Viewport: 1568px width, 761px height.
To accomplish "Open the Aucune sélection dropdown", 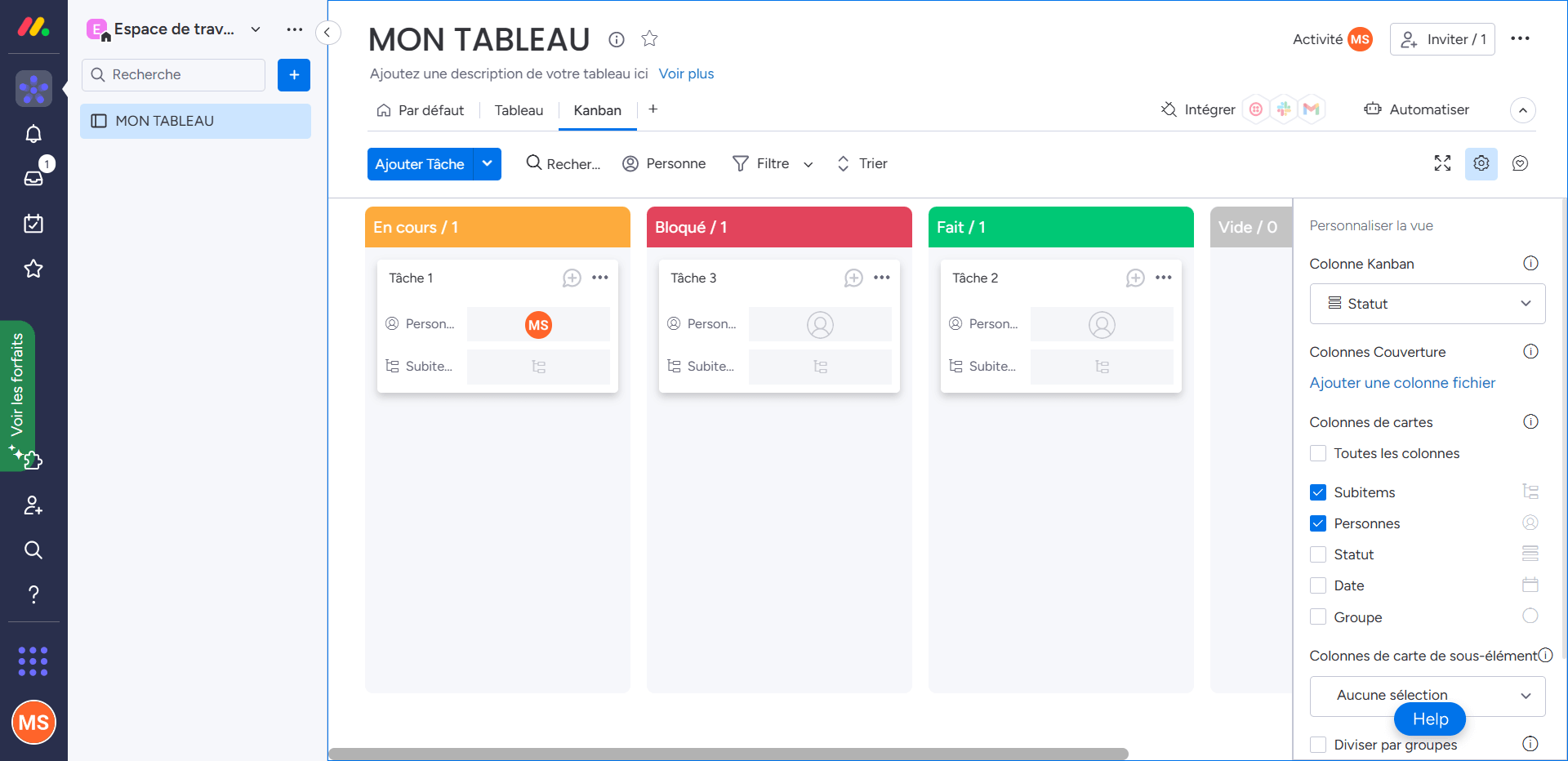I will [x=1427, y=695].
